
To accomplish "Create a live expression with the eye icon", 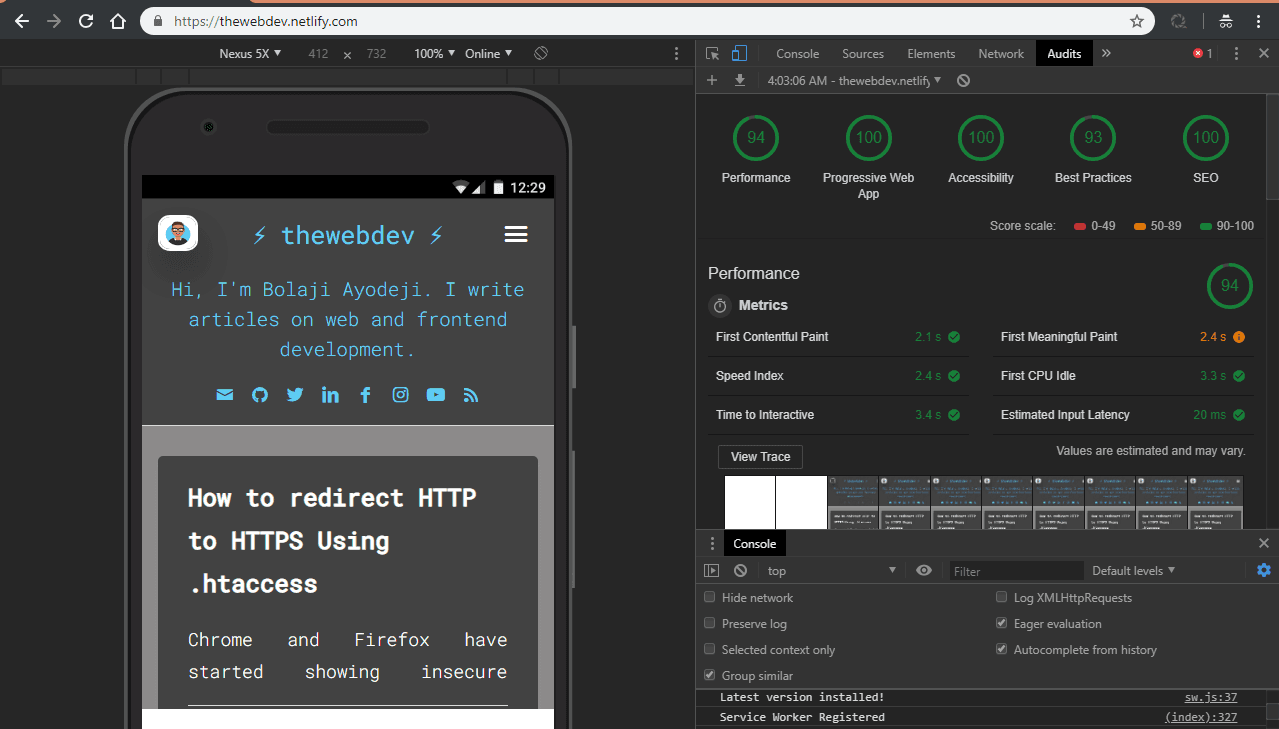I will tap(923, 570).
